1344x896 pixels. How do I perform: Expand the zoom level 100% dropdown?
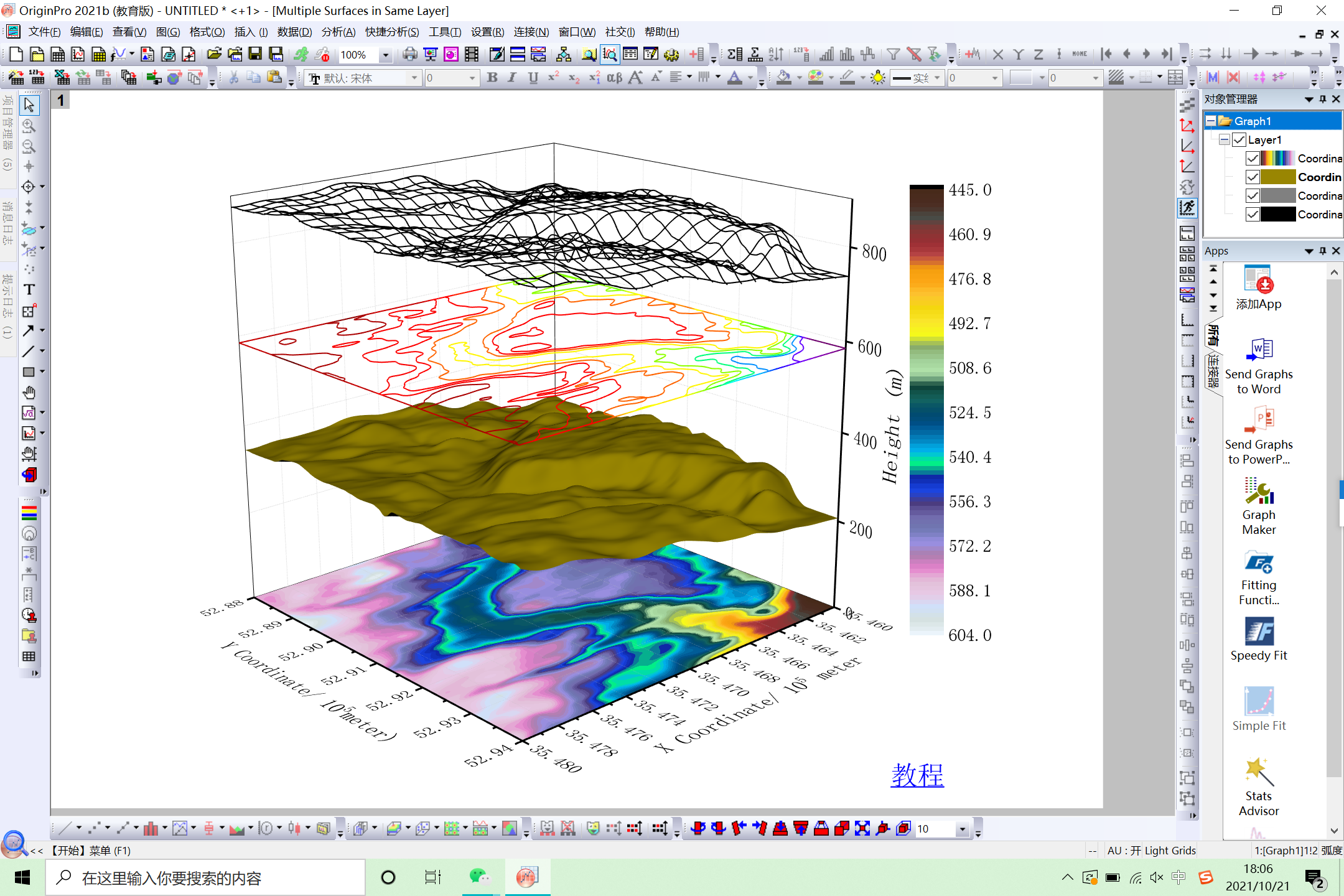point(386,55)
